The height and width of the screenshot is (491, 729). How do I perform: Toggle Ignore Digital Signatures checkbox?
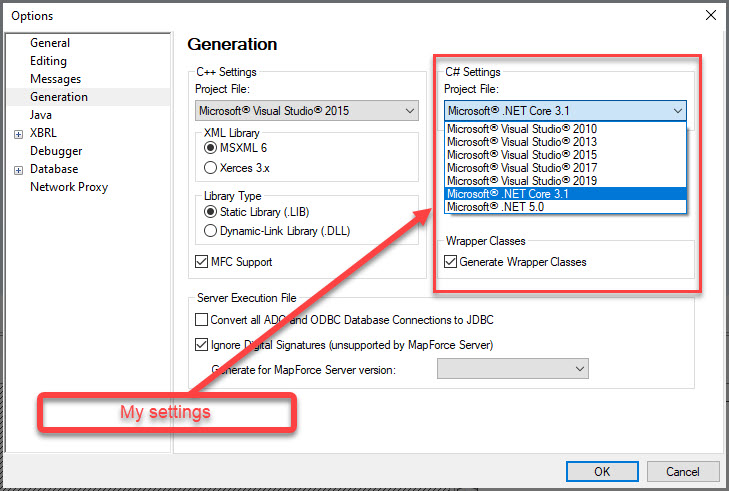click(x=201, y=345)
